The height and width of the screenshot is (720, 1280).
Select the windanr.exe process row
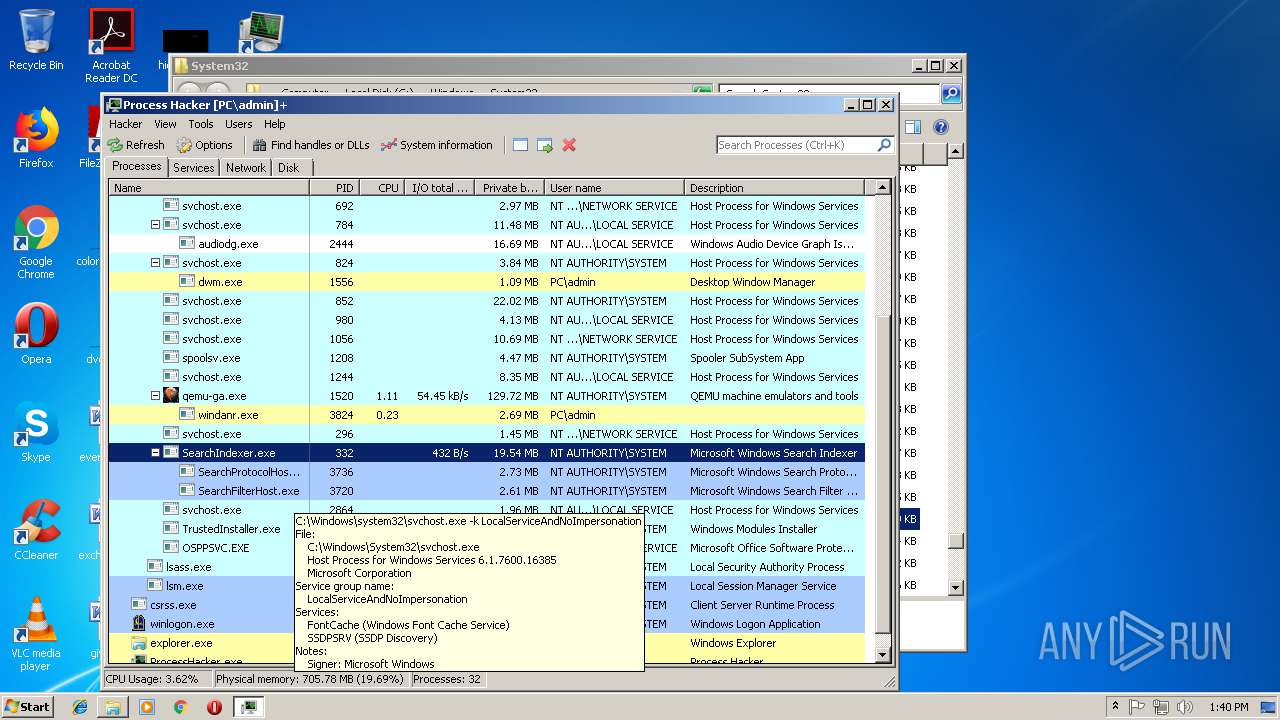coord(487,415)
